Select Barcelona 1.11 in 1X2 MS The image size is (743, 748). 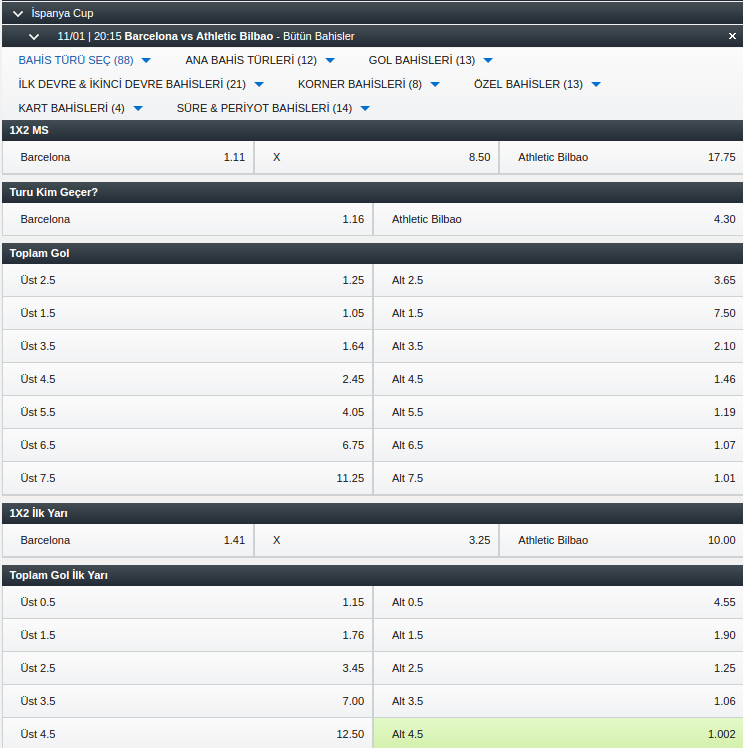128,157
